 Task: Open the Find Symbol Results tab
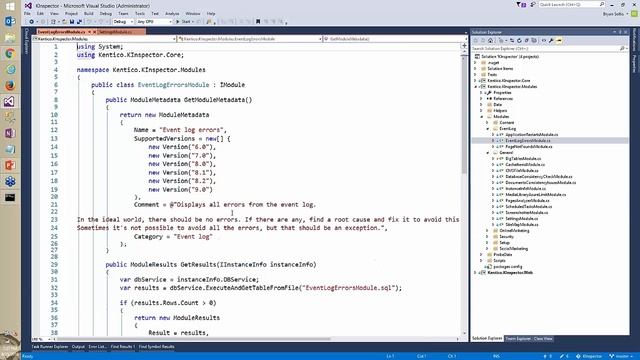point(156,347)
